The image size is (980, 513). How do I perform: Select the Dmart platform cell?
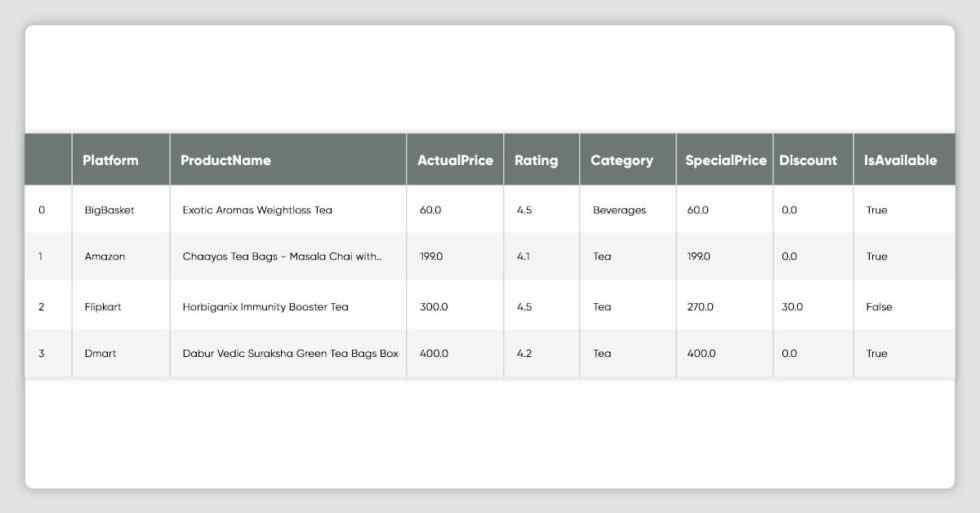101,353
